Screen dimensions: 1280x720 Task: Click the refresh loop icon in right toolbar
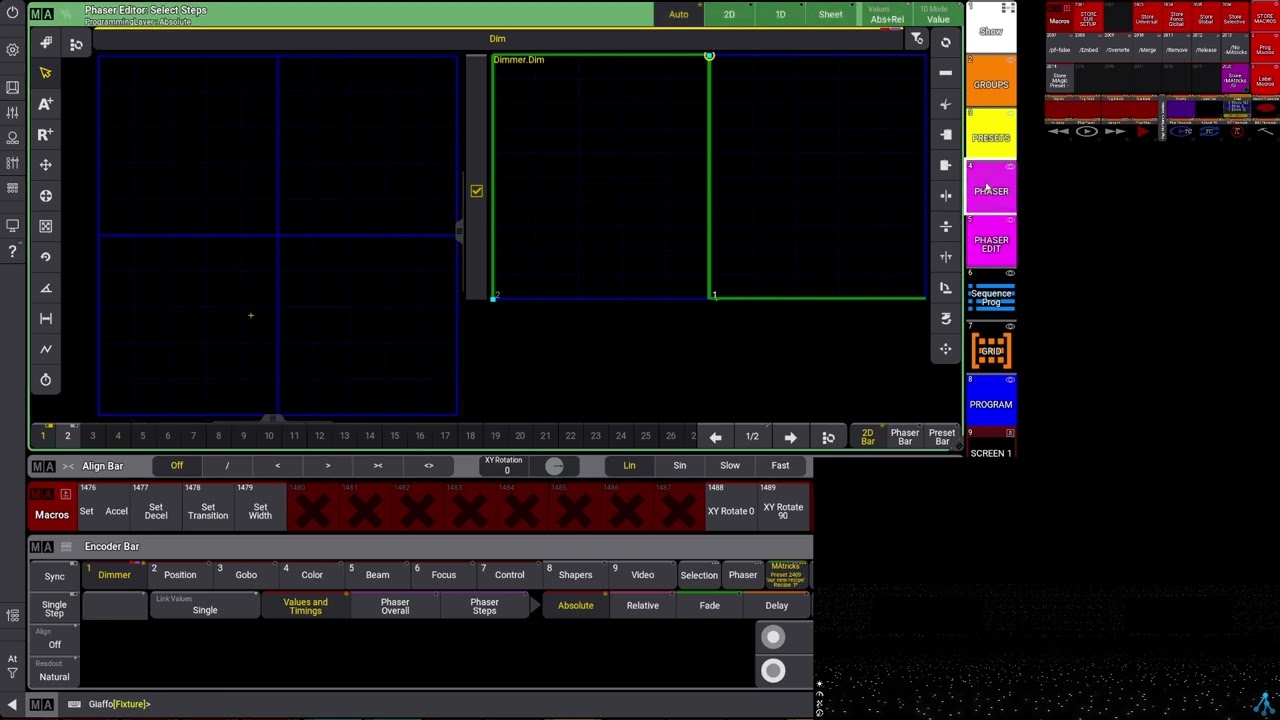click(945, 42)
